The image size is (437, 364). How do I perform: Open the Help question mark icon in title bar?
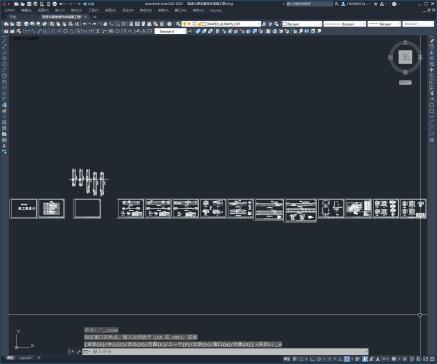coord(394,4)
